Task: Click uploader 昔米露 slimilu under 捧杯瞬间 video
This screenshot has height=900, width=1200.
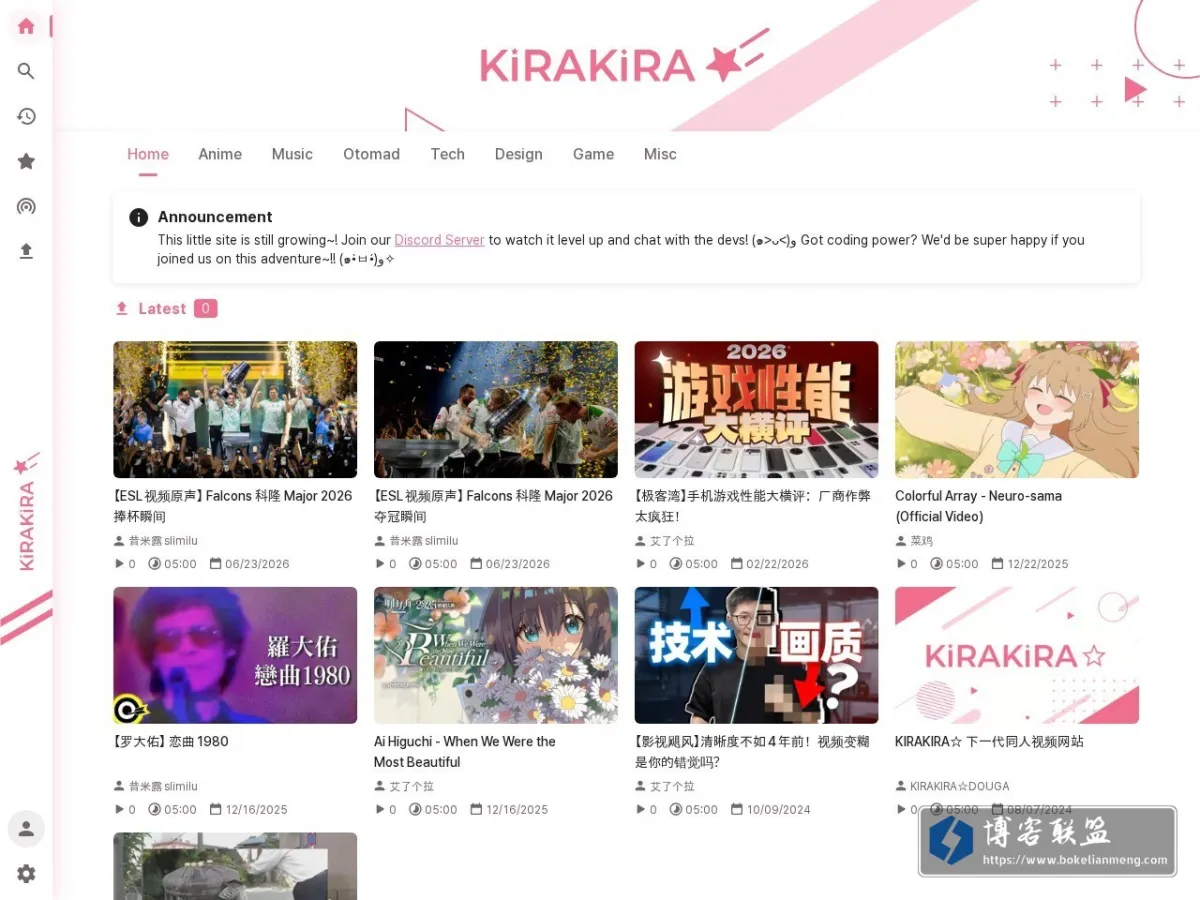Action: tap(163, 541)
